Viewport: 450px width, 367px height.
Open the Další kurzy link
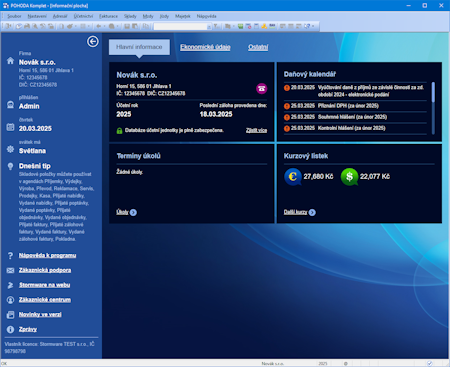tap(295, 212)
